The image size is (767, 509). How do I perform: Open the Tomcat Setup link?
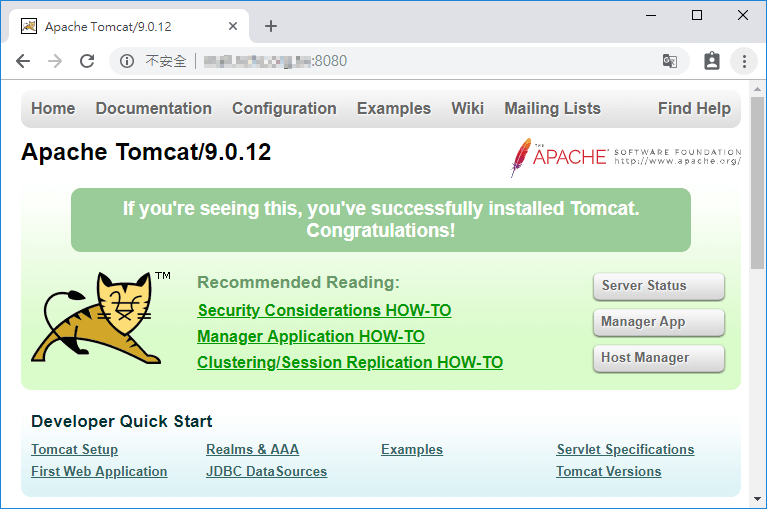(x=74, y=449)
